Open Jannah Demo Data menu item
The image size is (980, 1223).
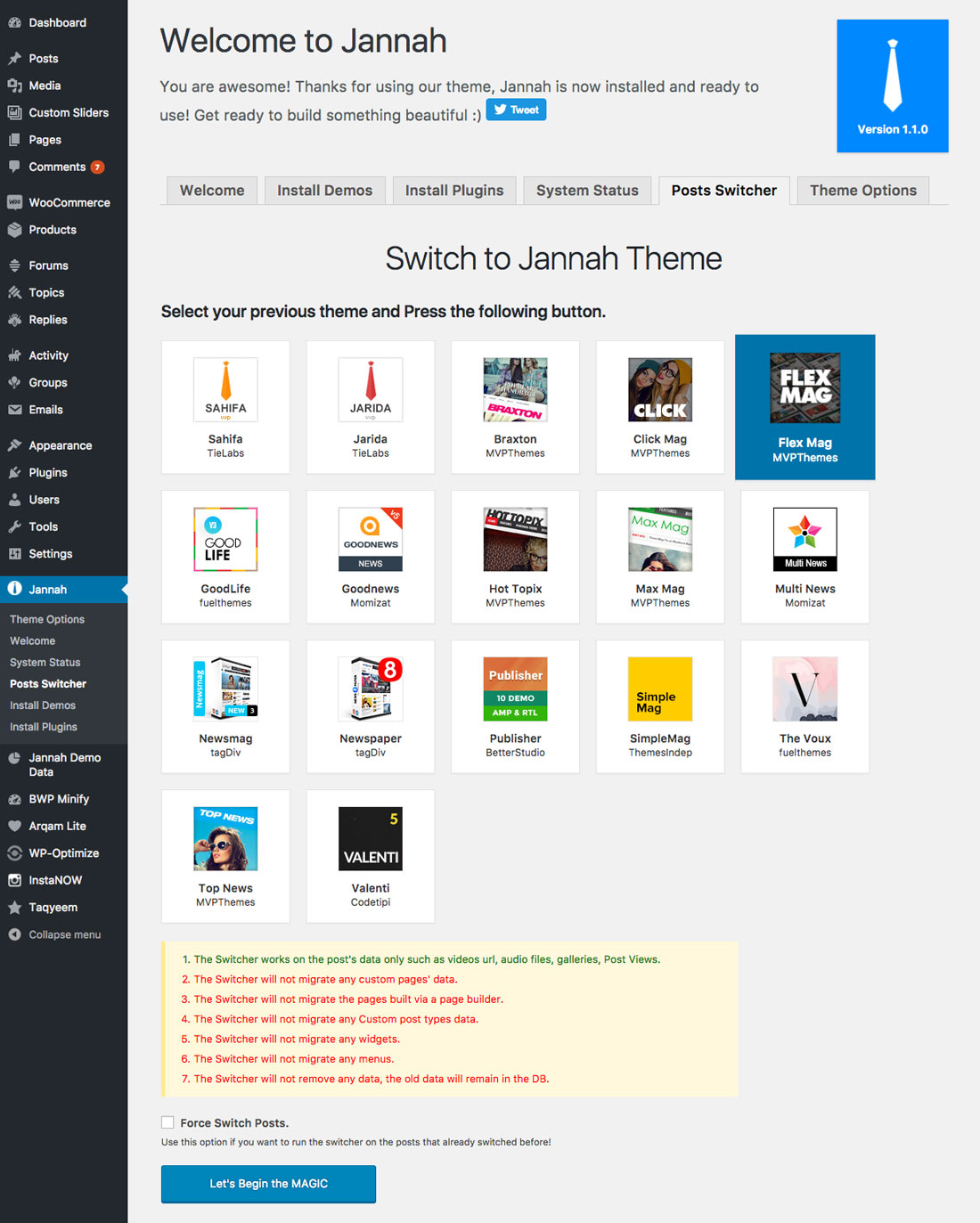[x=64, y=764]
